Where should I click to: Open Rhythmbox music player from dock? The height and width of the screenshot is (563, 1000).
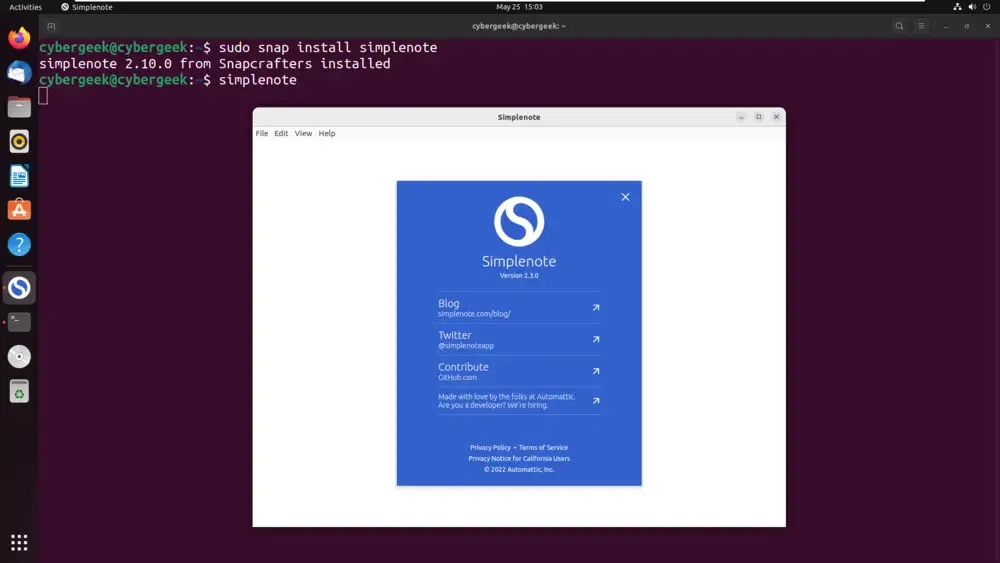(19, 141)
